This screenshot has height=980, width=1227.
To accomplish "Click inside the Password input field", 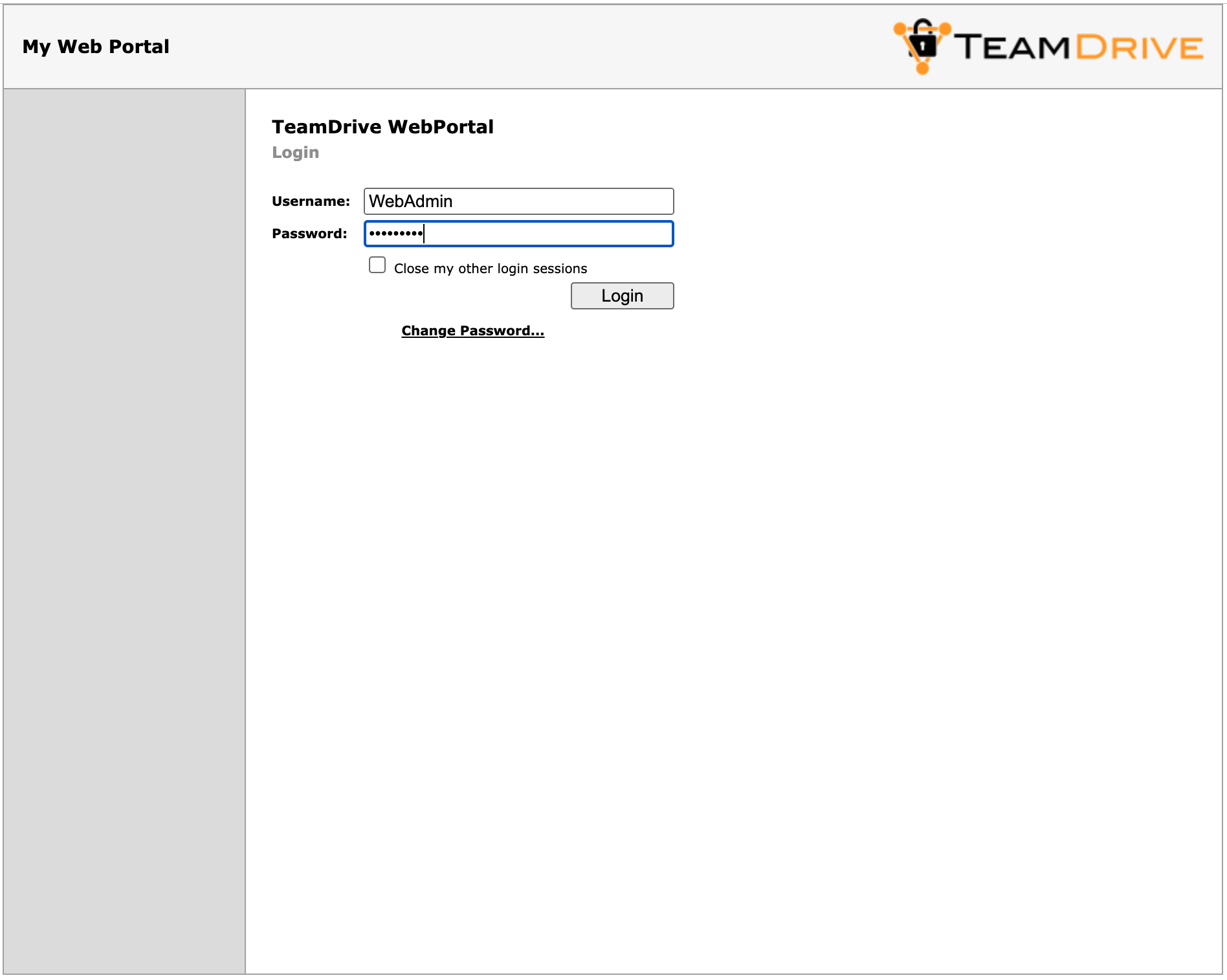I will click(x=550, y=234).
